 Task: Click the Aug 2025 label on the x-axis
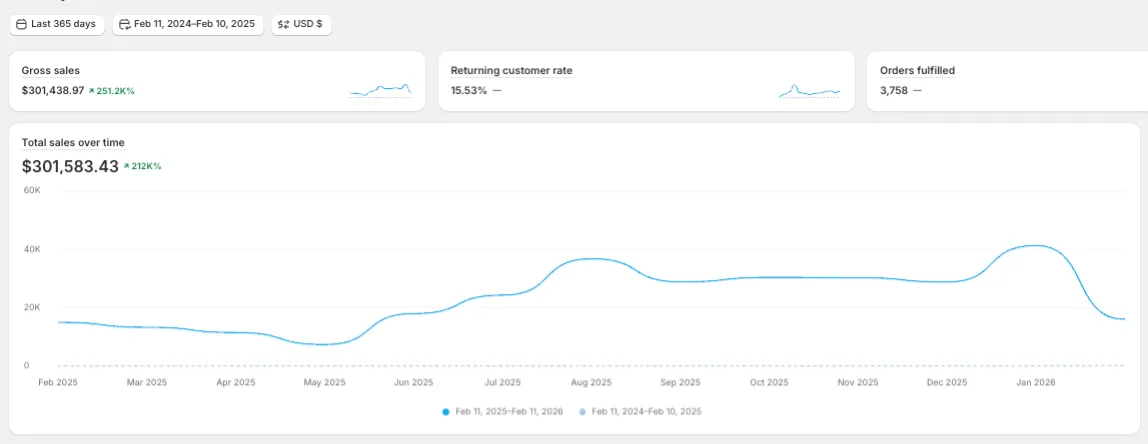click(x=591, y=382)
